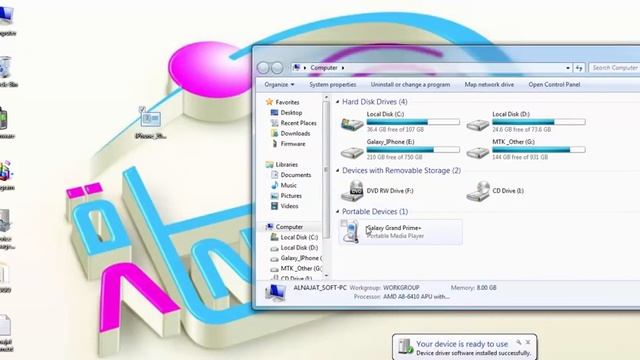
Task: Click Favorites star icon in sidebar
Action: 269,102
